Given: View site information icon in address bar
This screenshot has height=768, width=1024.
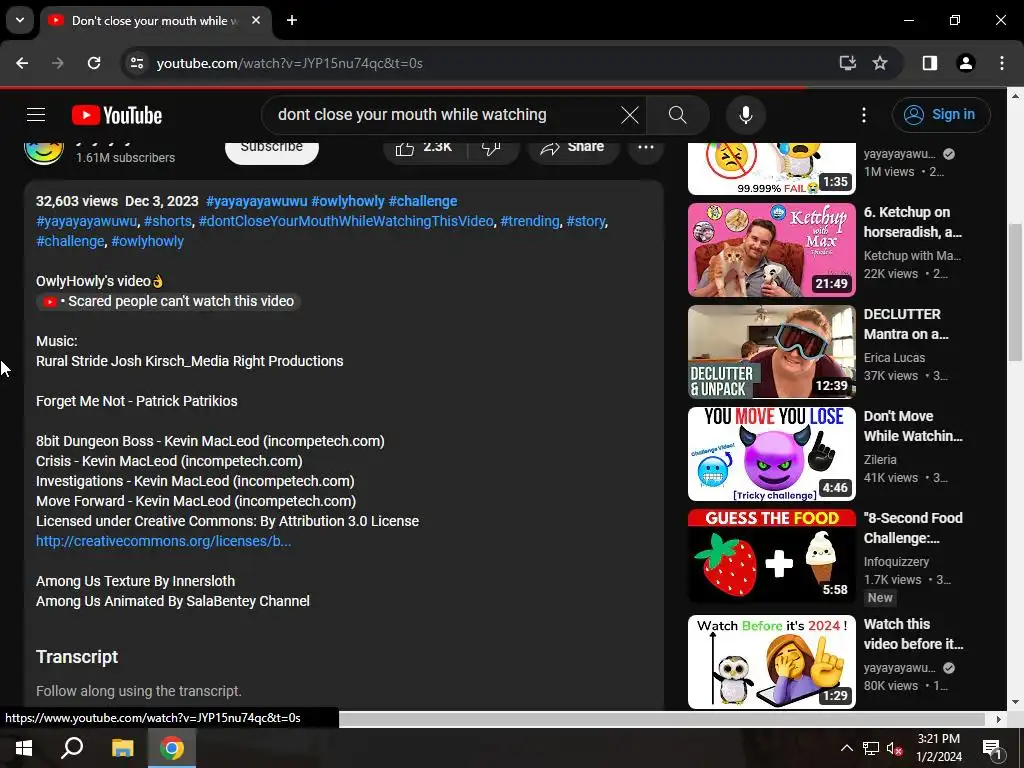Looking at the screenshot, I should pyautogui.click(x=136, y=63).
